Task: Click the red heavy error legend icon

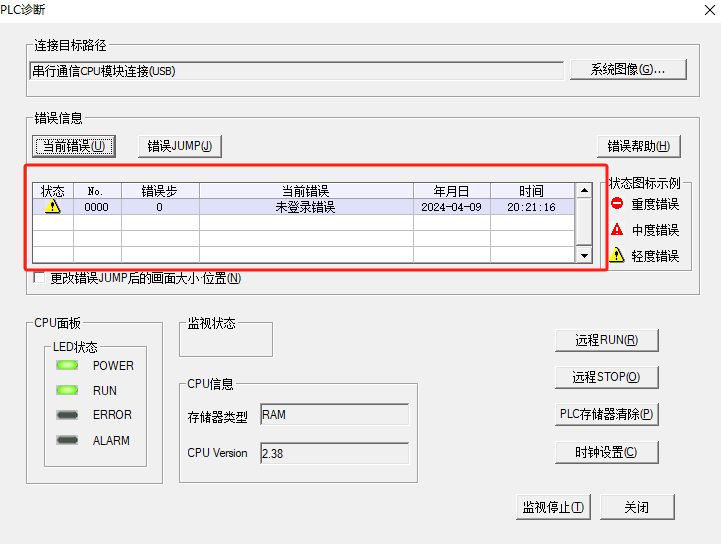Action: [x=617, y=204]
